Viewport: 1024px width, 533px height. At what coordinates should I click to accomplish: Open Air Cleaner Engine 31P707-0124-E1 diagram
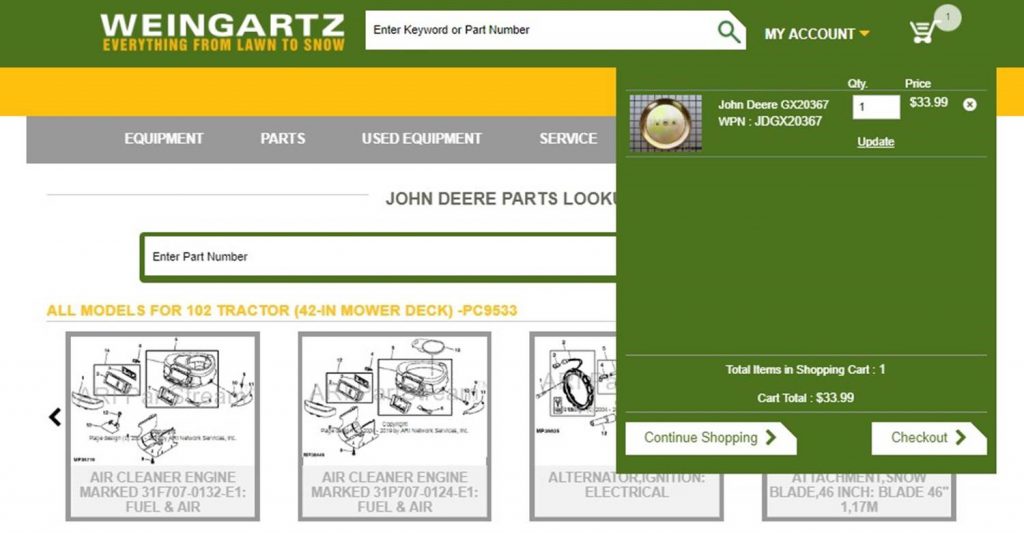tap(394, 426)
